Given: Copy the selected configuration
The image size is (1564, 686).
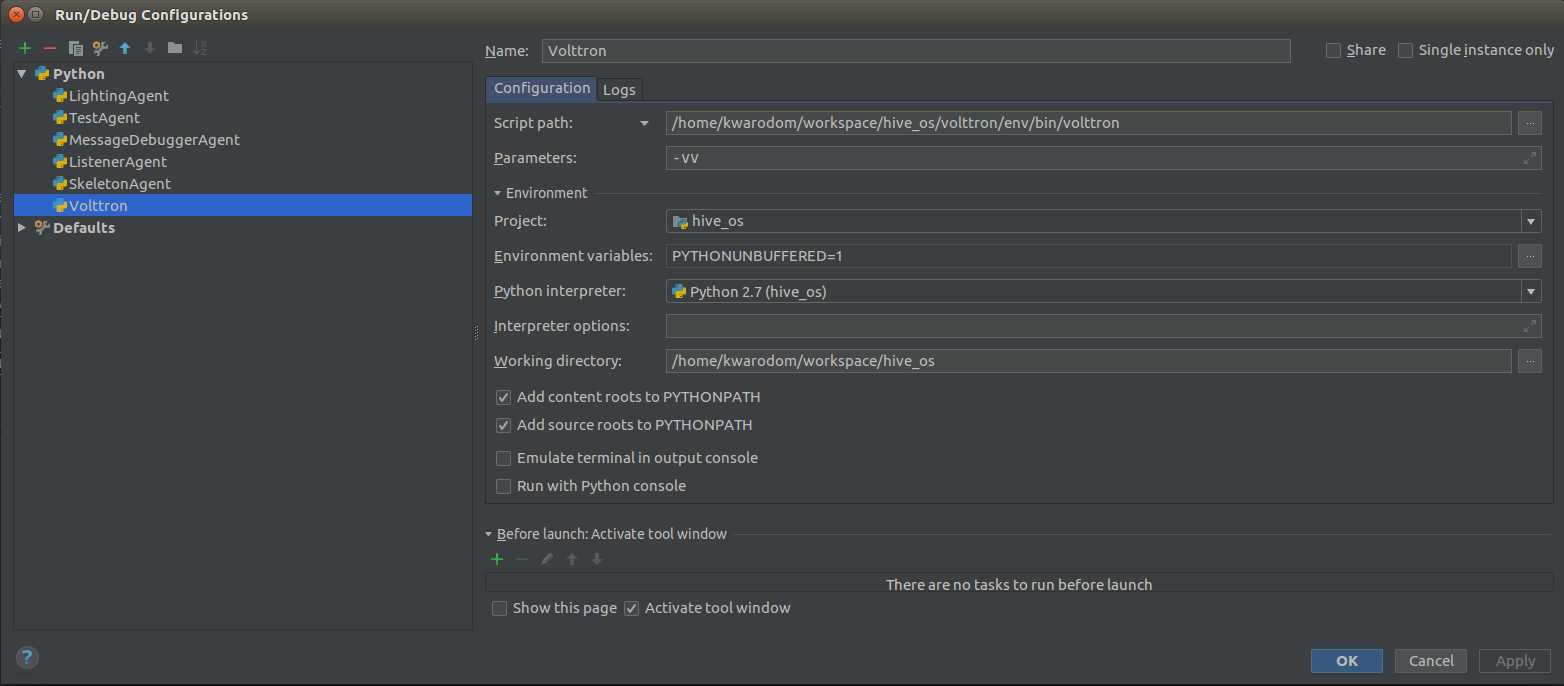Looking at the screenshot, I should (x=75, y=48).
